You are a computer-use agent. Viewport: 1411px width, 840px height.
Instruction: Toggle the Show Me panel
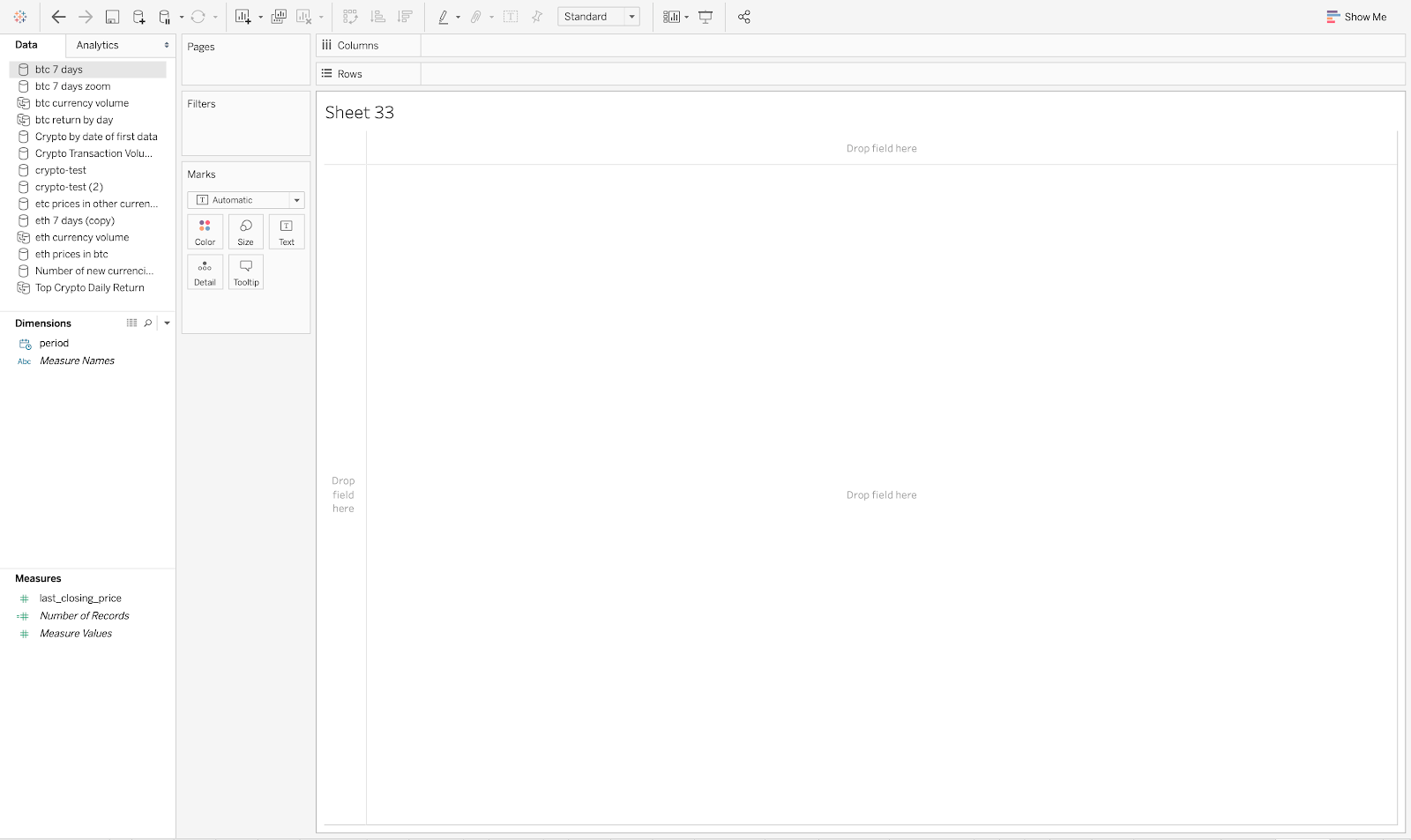point(1356,17)
